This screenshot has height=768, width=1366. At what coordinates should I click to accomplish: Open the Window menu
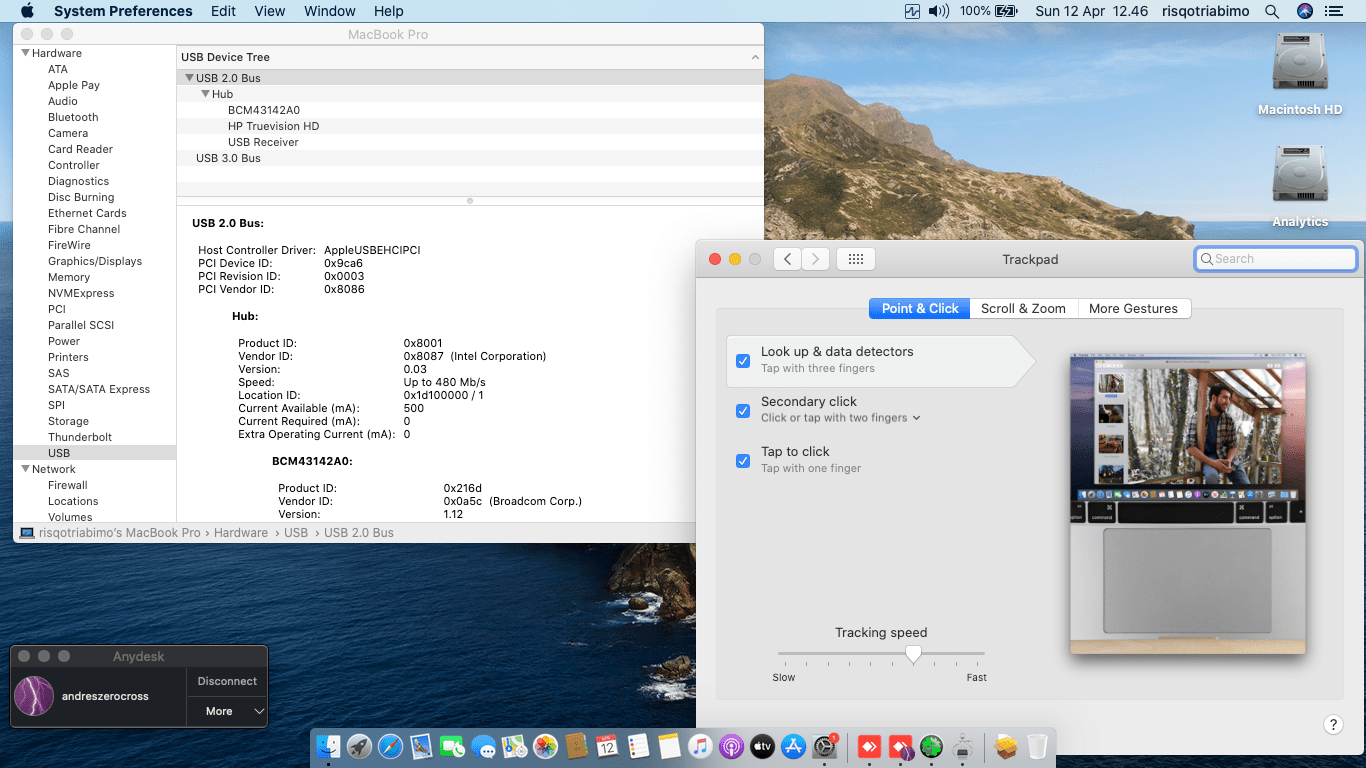click(x=329, y=11)
